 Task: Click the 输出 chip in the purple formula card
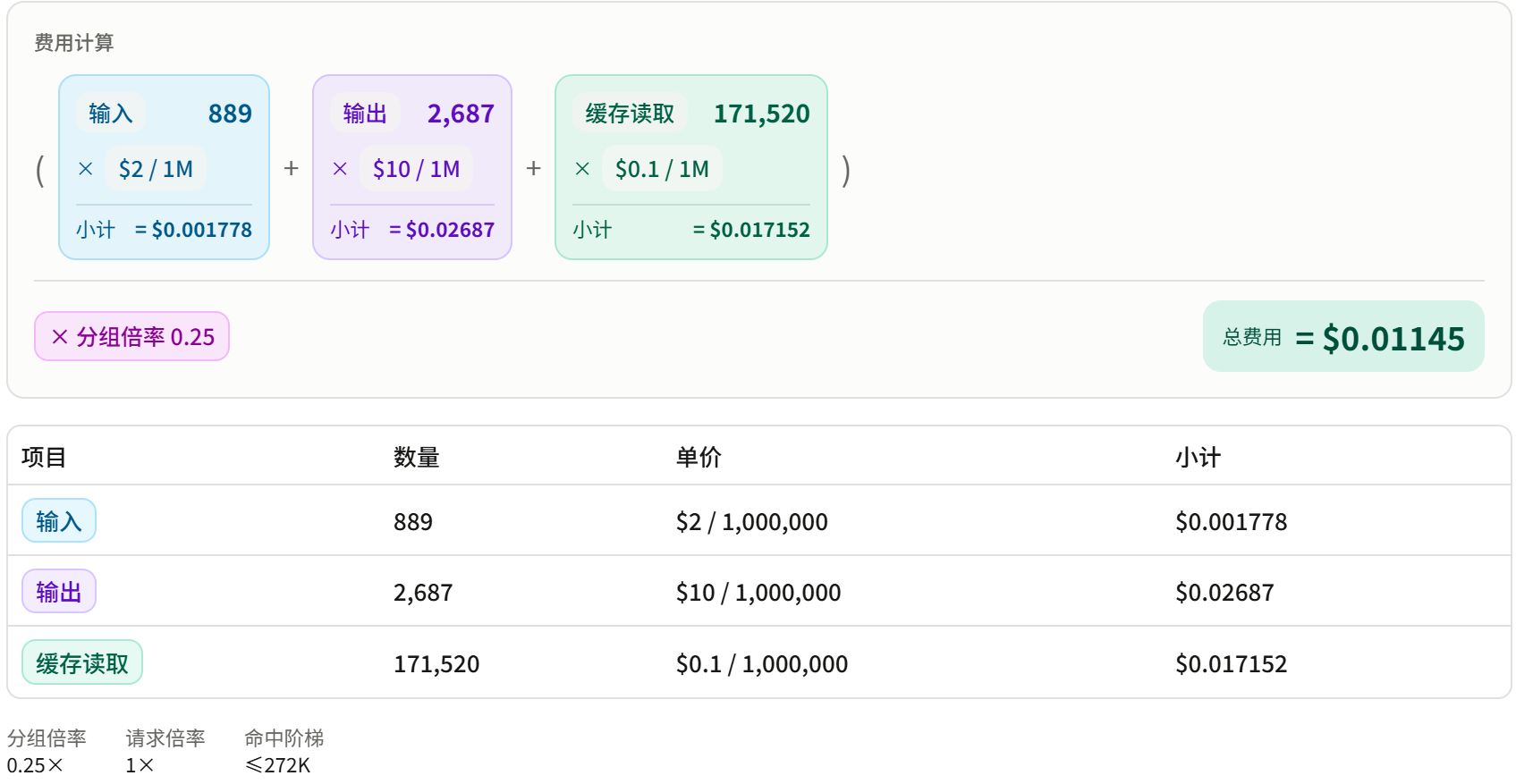(x=365, y=114)
